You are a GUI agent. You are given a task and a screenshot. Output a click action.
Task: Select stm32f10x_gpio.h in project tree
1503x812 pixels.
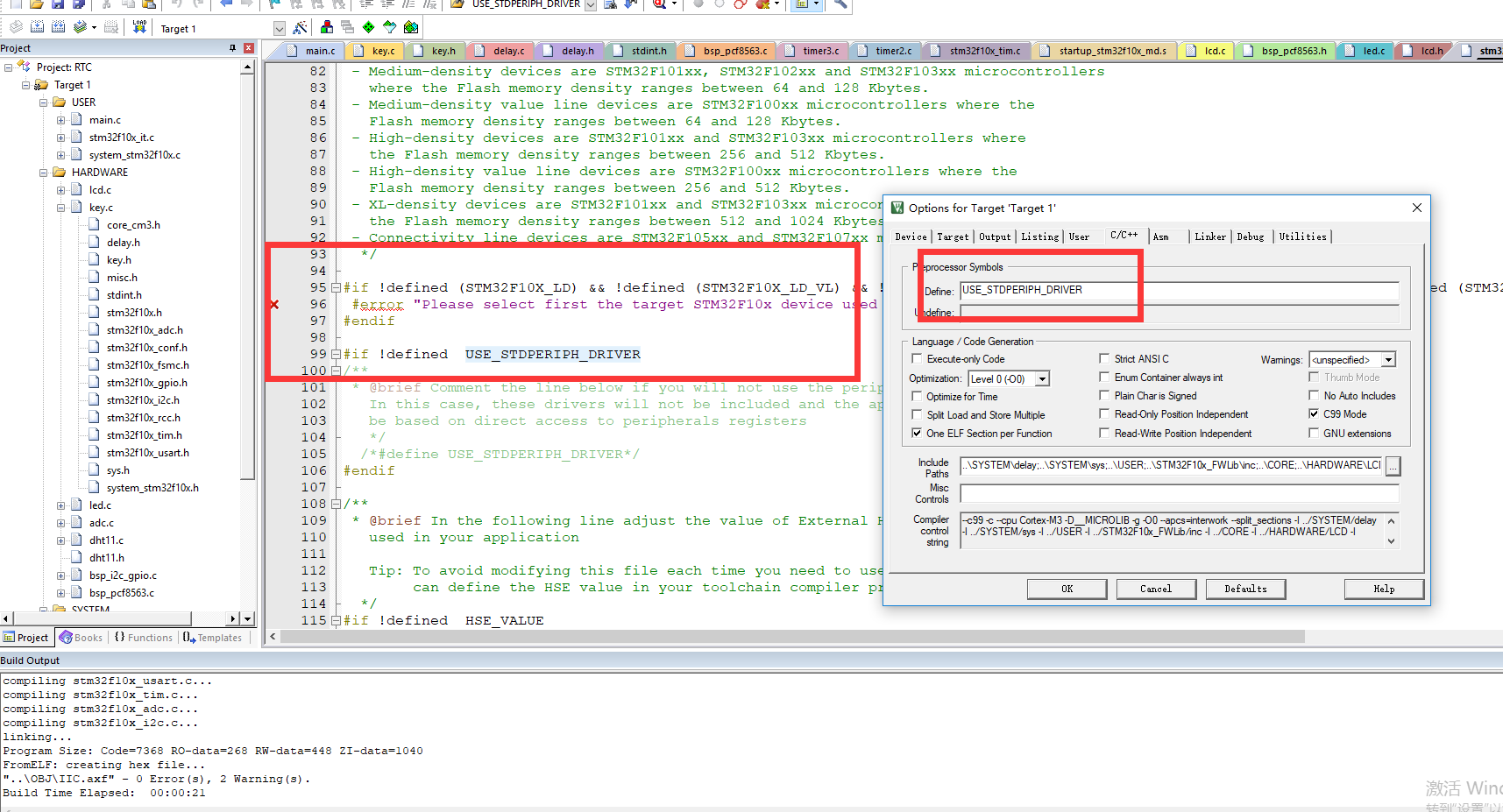146,383
